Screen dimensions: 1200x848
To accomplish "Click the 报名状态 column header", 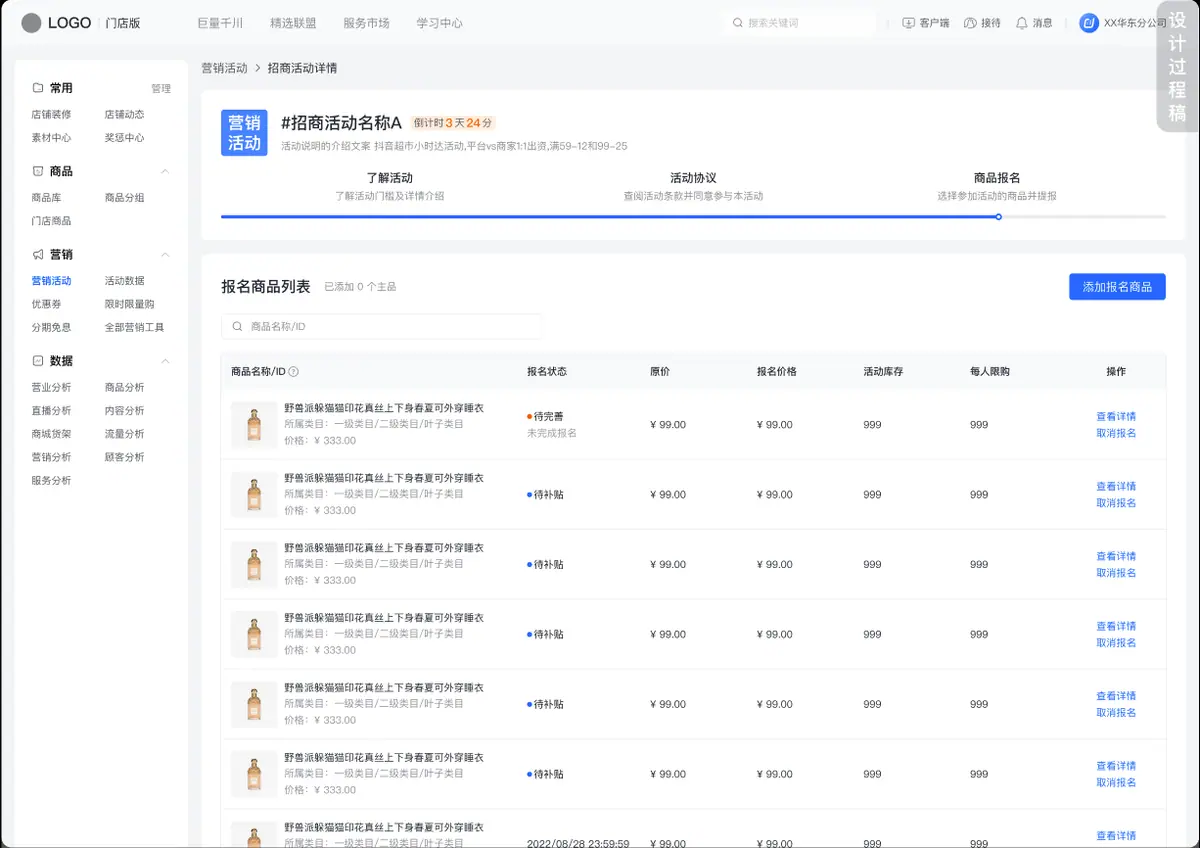I will (547, 371).
